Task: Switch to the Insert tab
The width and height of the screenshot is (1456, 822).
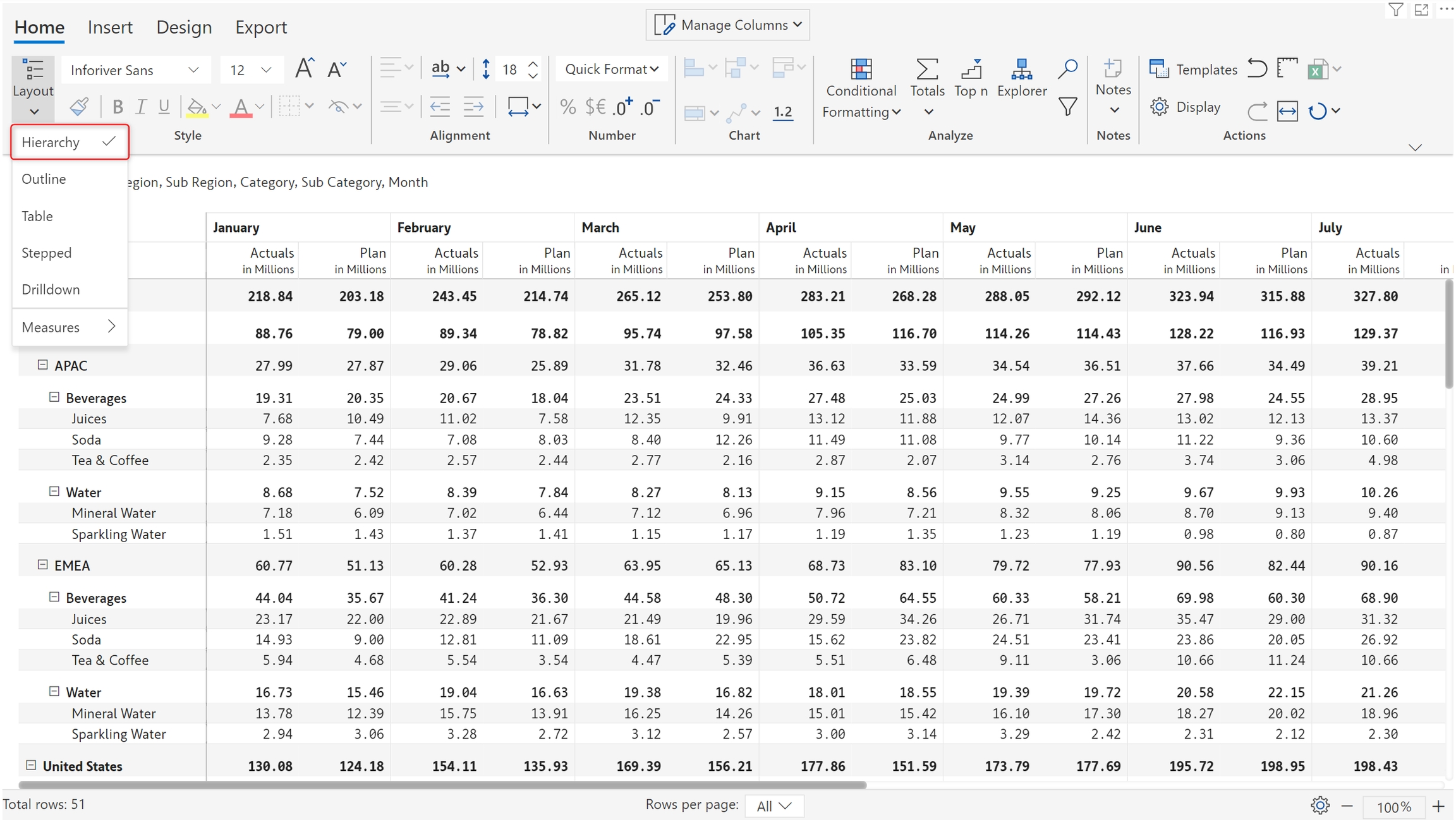Action: 110,27
